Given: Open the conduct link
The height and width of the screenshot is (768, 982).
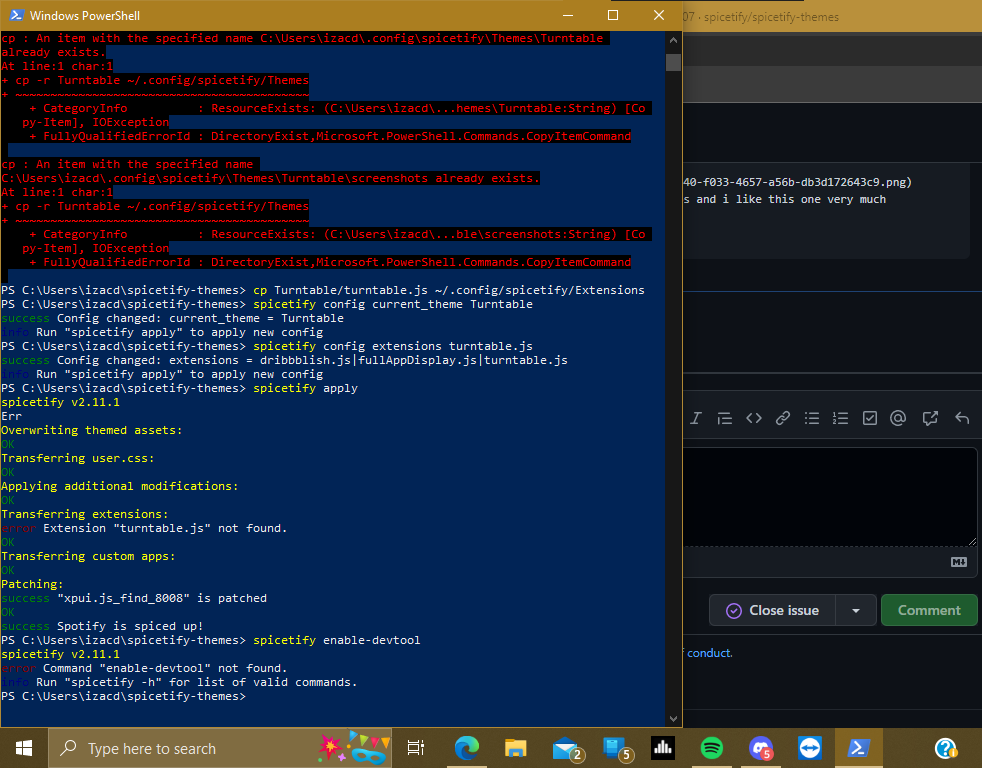Looking at the screenshot, I should [708, 652].
